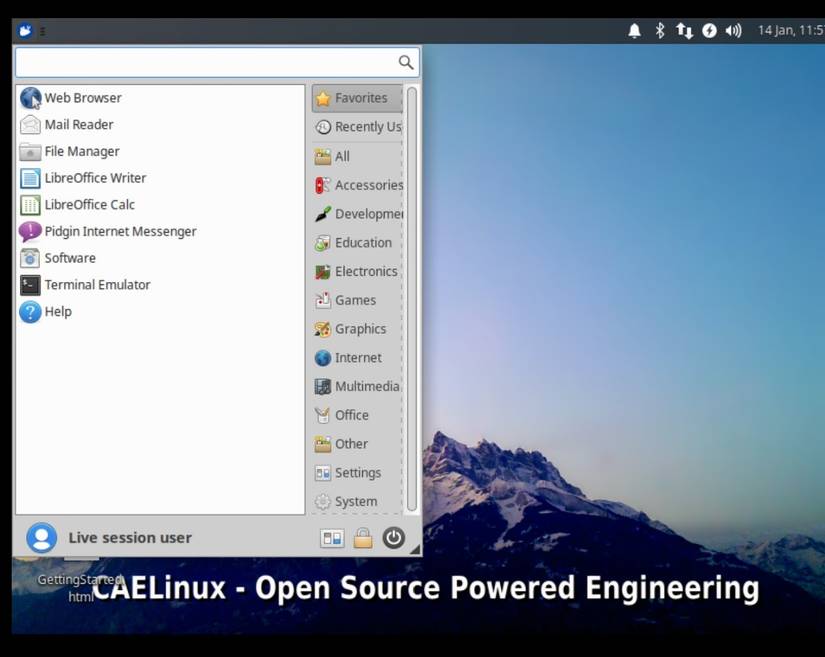Screen dimensions: 825x657
Task: Click the Bluetooth tray icon
Action: pos(660,31)
